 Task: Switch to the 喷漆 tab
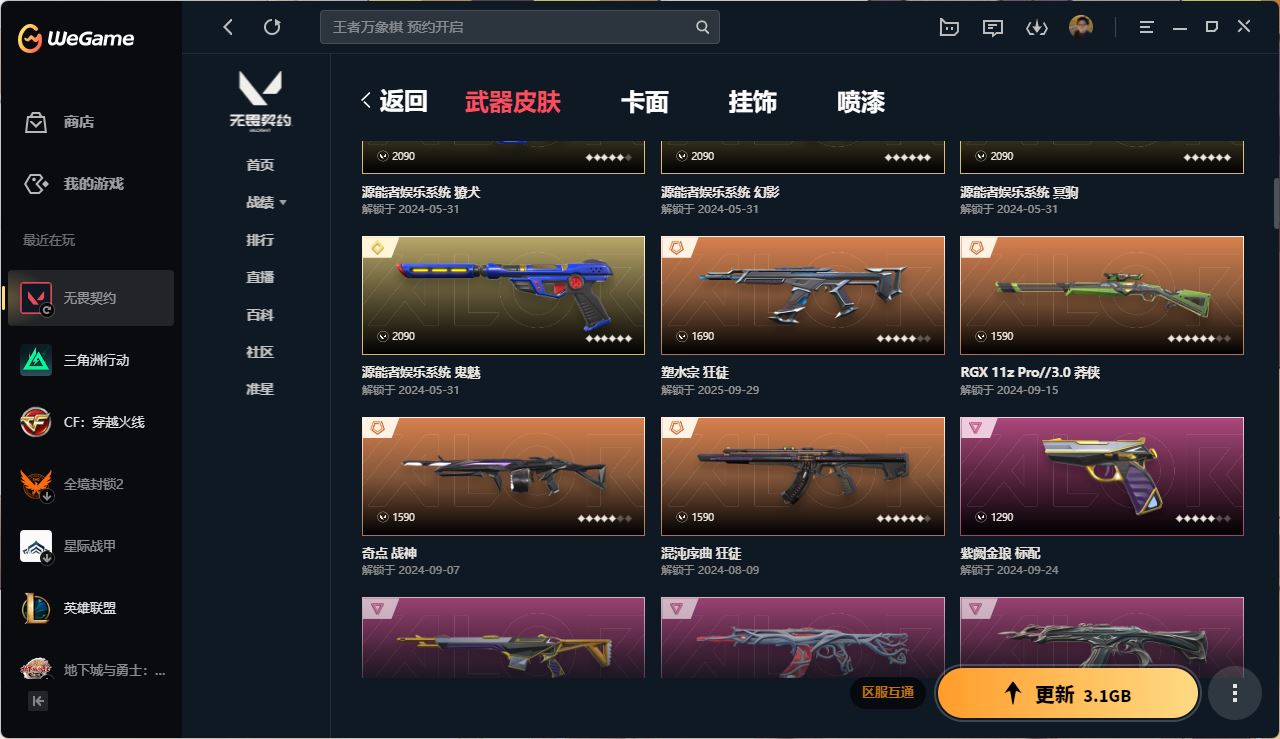(x=861, y=102)
